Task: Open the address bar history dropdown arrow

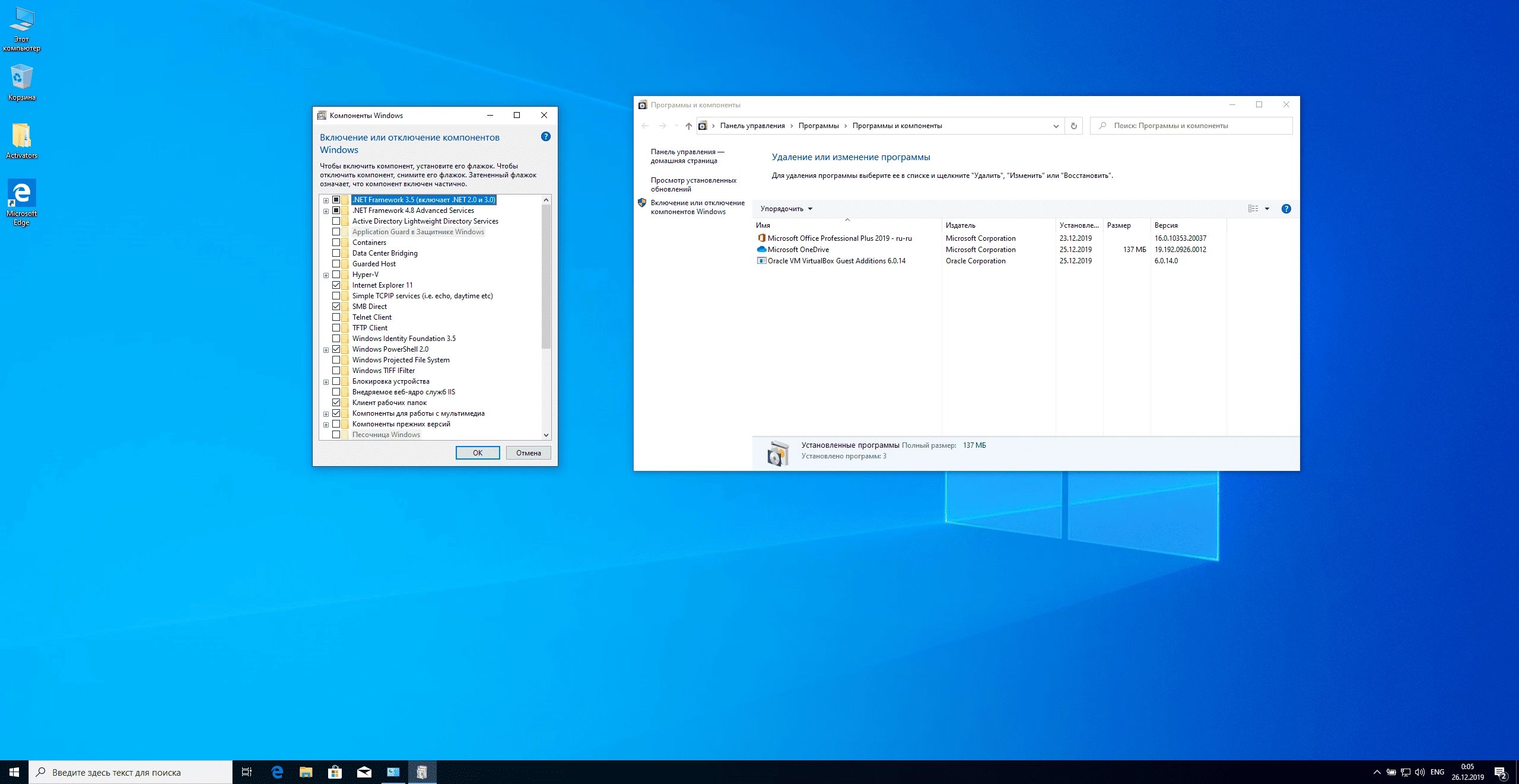Action: (1056, 126)
